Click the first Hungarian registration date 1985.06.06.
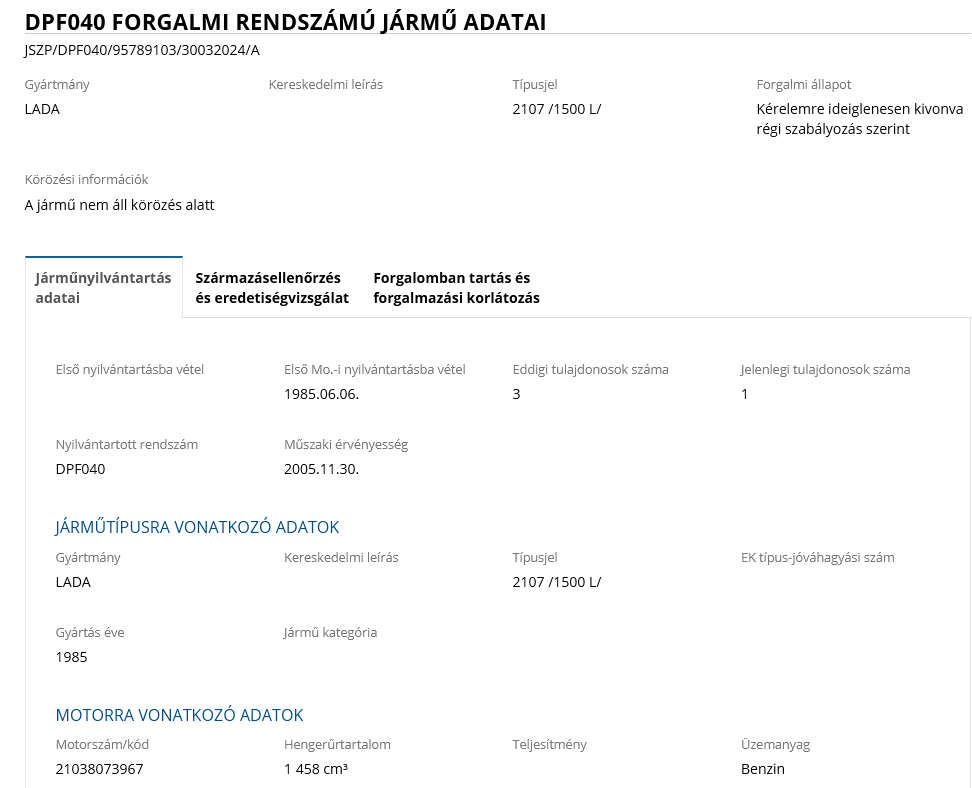This screenshot has width=972, height=788. (x=321, y=394)
